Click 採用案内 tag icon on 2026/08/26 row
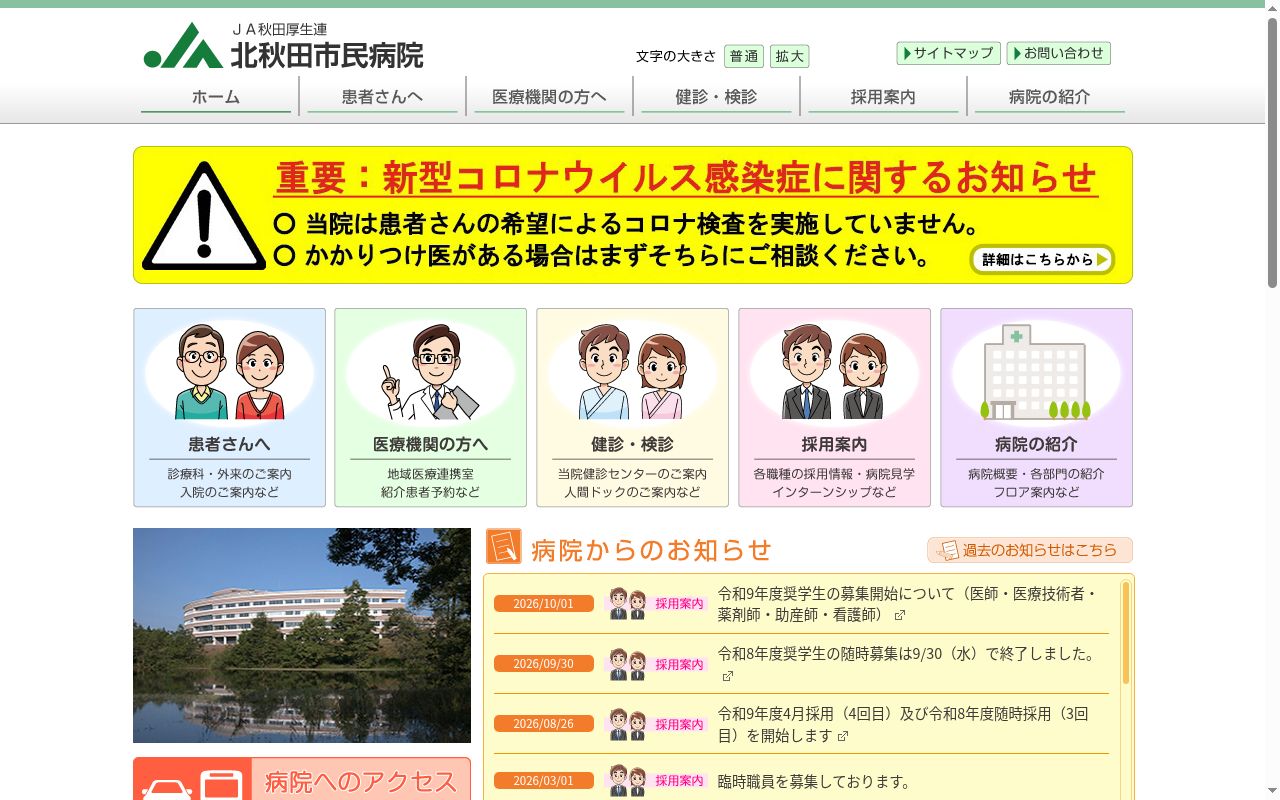The image size is (1280, 800). click(657, 724)
